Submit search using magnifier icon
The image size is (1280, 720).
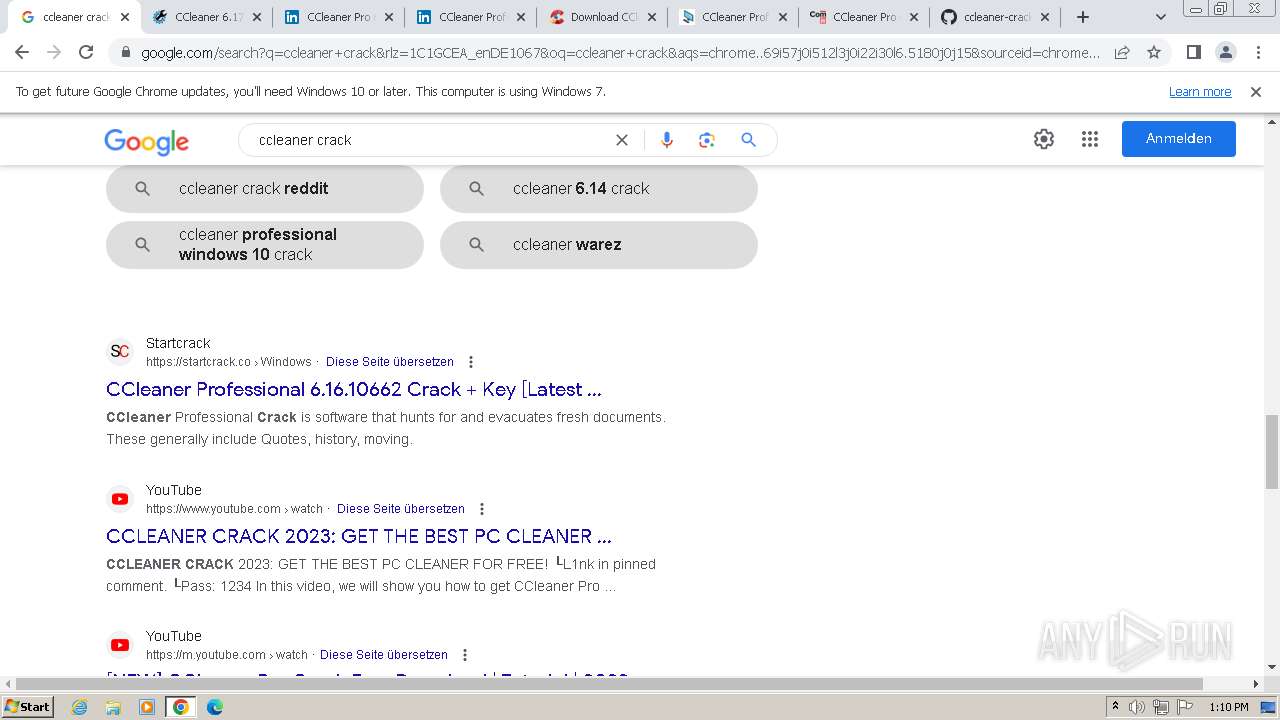tap(748, 140)
